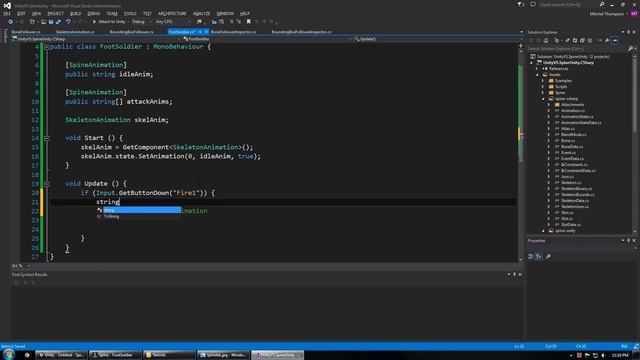
Task: Select Skeleton.cs in Solution Explorer
Action: coord(571,182)
